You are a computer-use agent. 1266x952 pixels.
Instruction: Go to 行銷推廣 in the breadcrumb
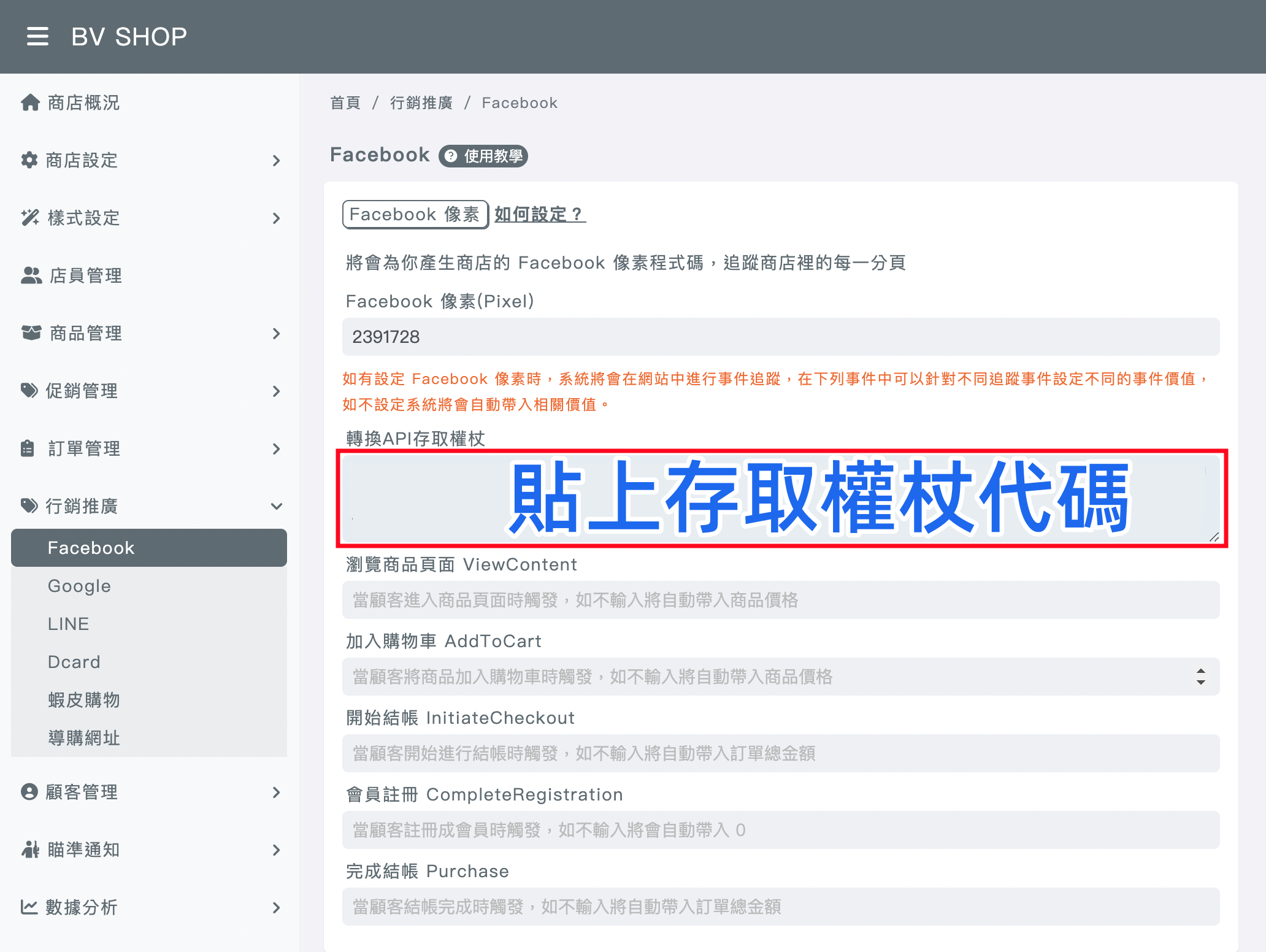coord(421,102)
